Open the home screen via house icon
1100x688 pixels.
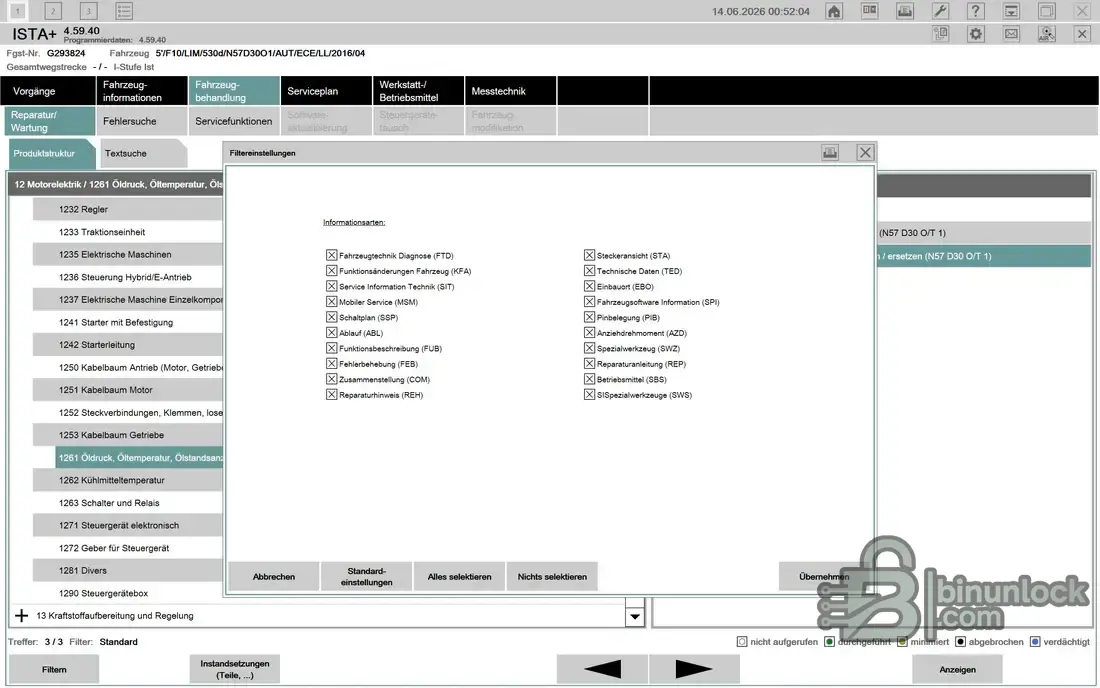833,11
